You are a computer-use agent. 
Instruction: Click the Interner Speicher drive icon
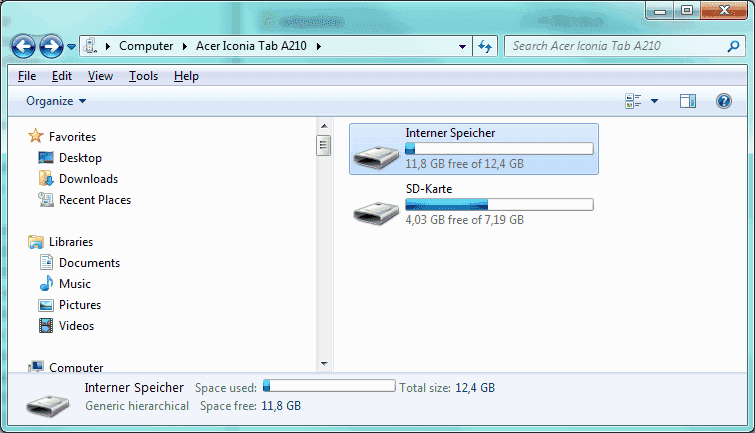[x=376, y=157]
